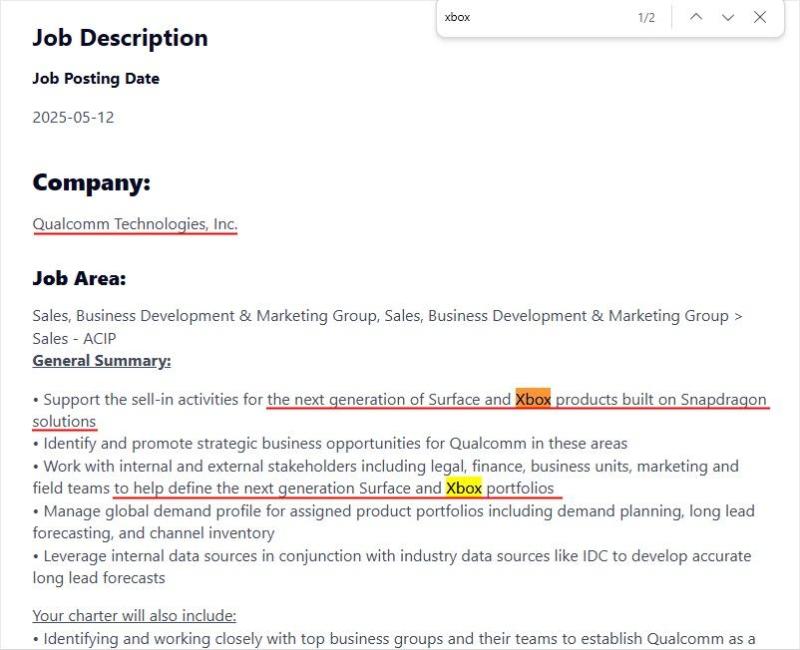The image size is (800, 650).
Task: Click the Job Posting Date label
Action: (95, 78)
